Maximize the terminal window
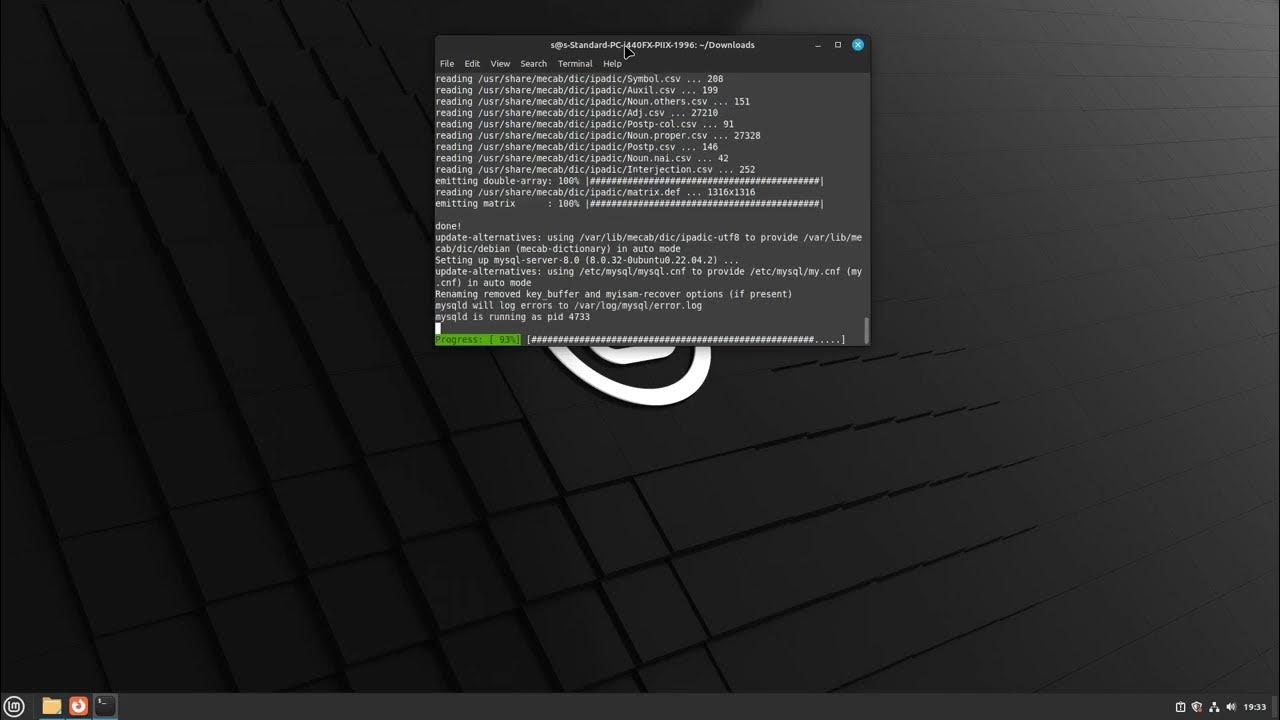 pos(838,45)
